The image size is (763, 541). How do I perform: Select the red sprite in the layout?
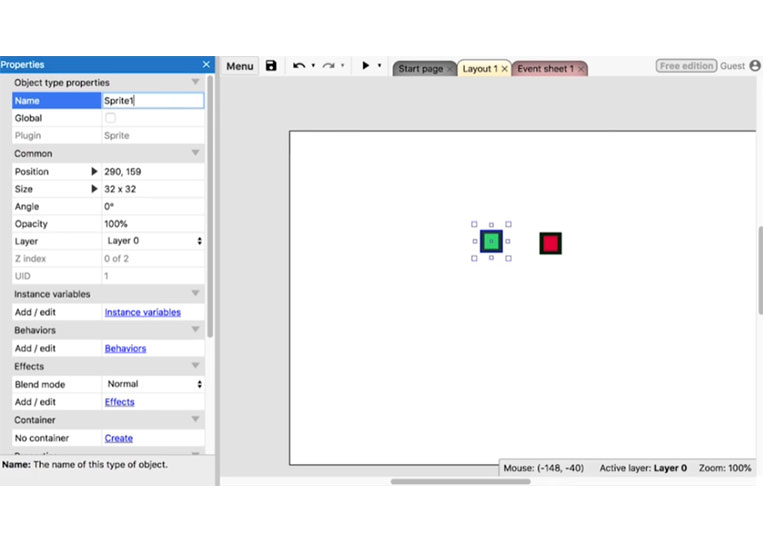[x=550, y=243]
